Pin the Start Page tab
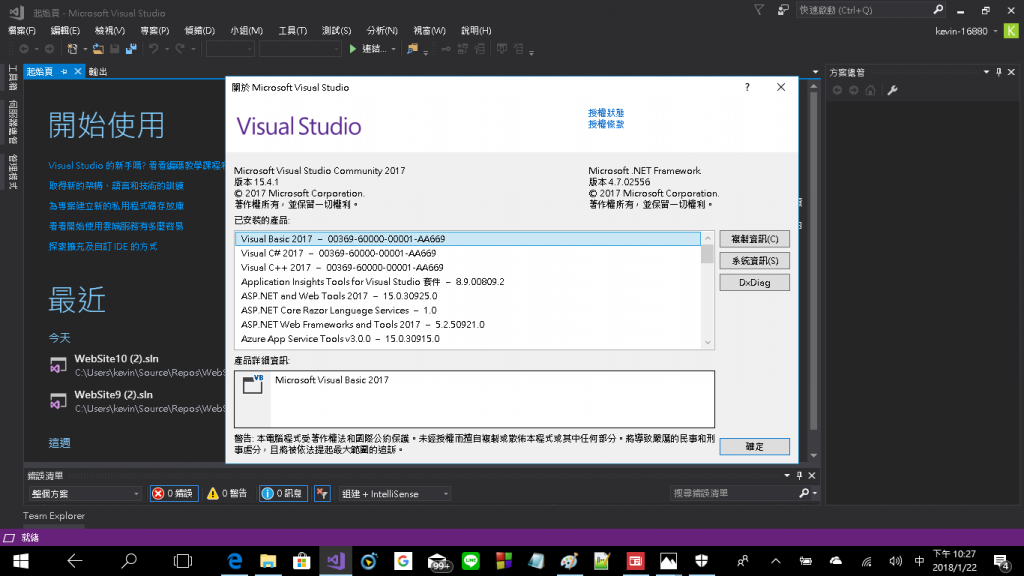1024x576 pixels. [64, 71]
